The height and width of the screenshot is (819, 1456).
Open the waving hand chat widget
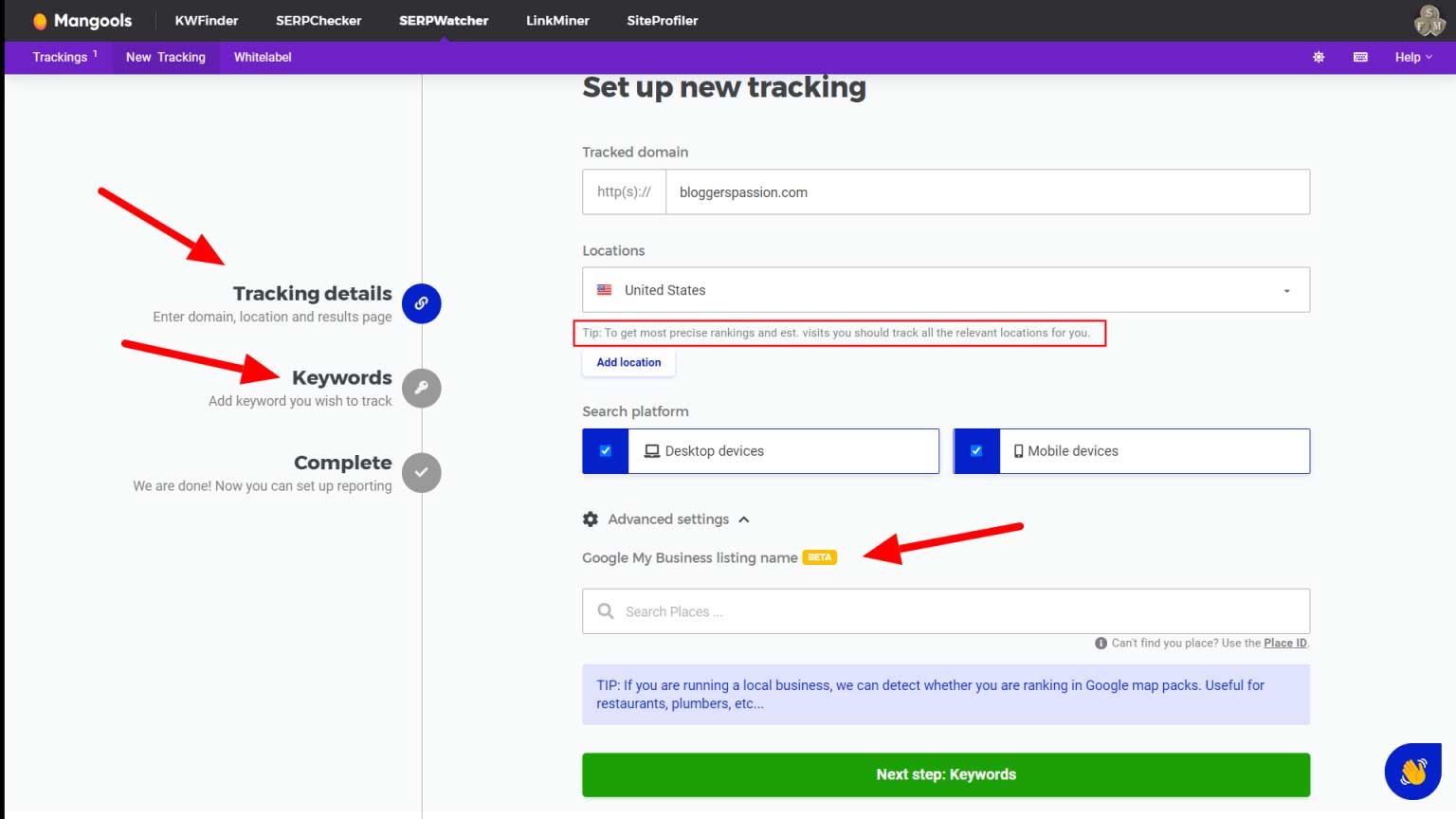click(1413, 772)
